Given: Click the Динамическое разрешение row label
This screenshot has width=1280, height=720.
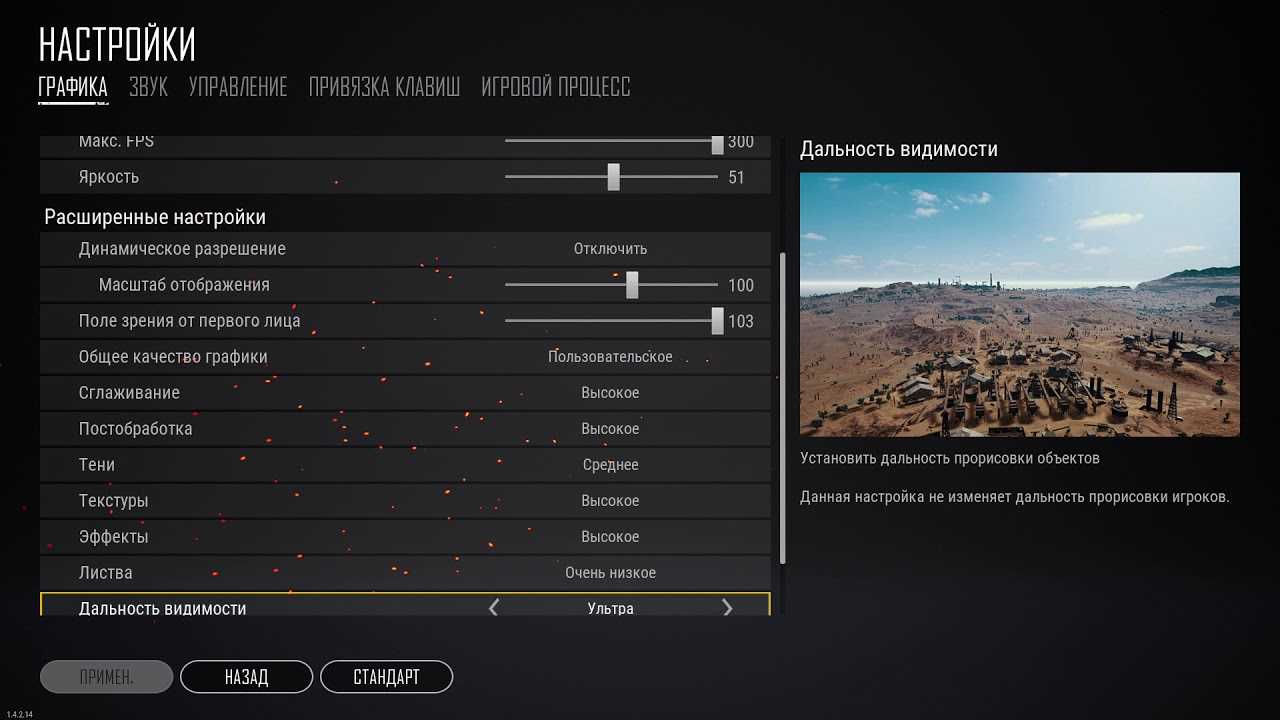Looking at the screenshot, I should coord(182,249).
